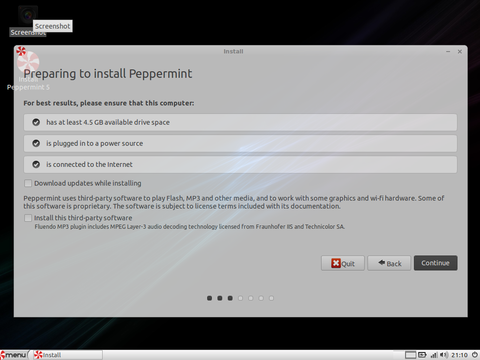Click the Screenshot tooltip label

point(53,26)
